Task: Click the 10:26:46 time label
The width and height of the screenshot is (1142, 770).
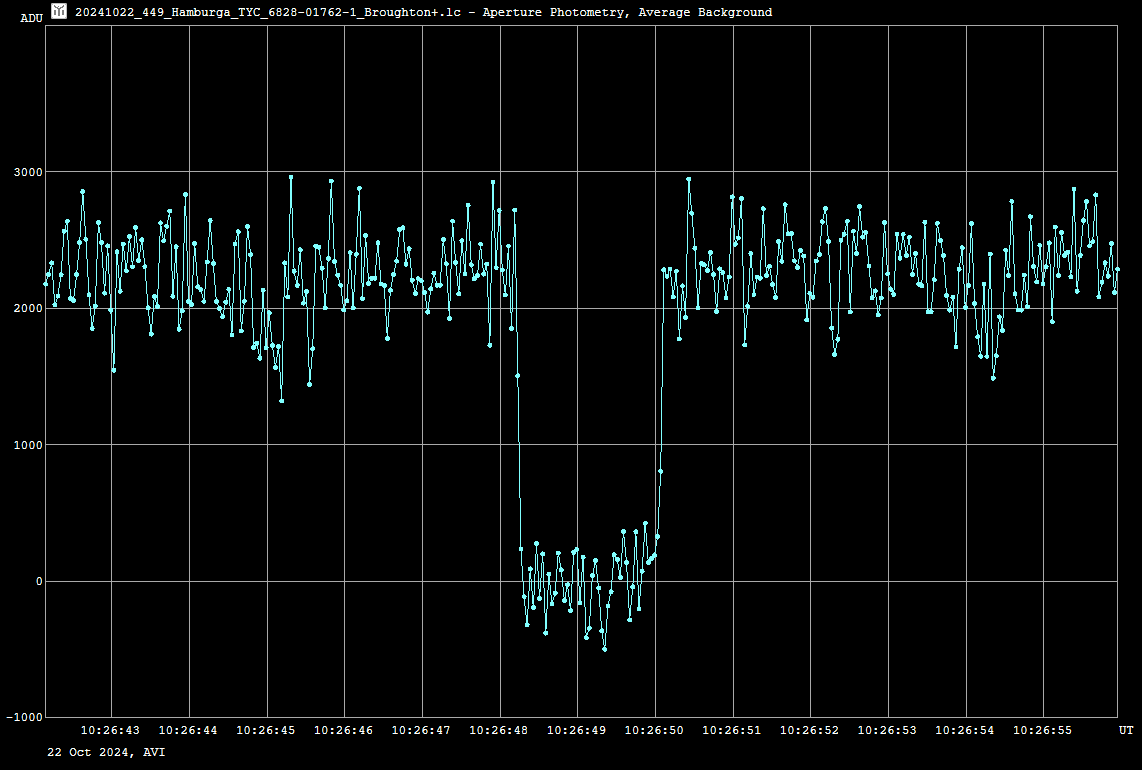Action: click(343, 730)
